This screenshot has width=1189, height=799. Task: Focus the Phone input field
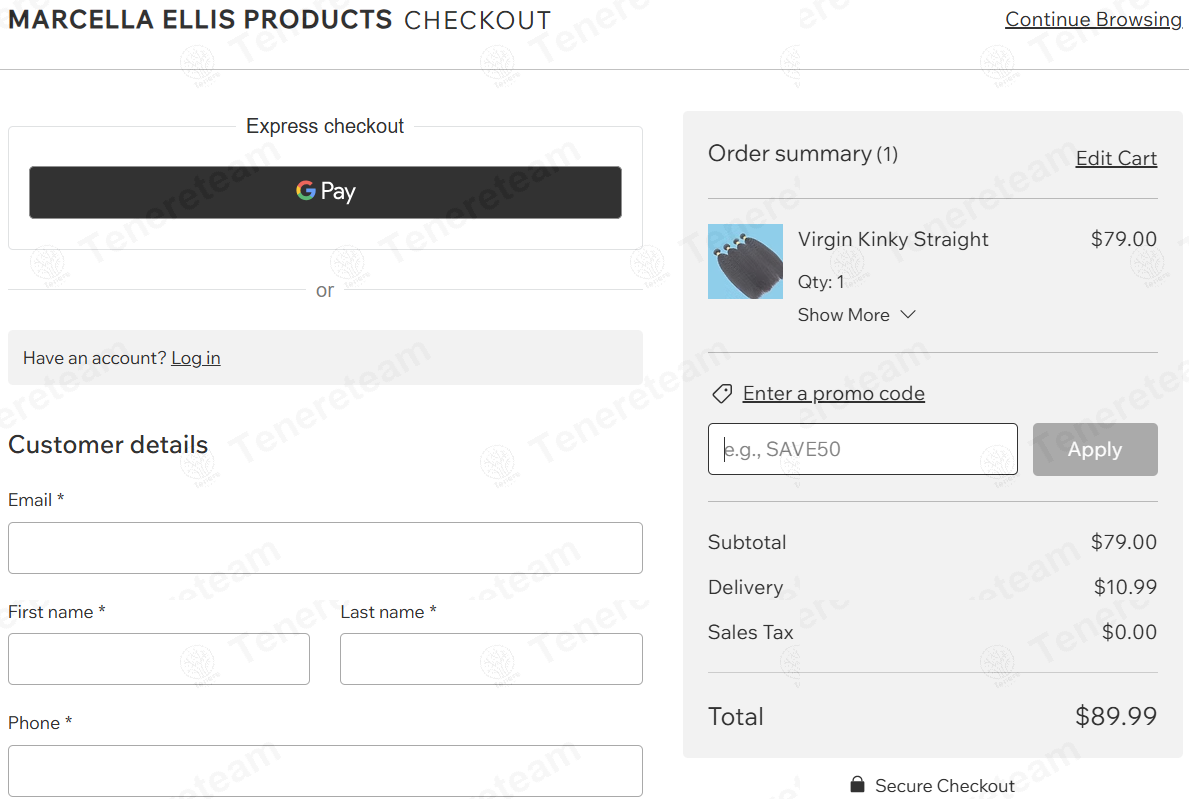point(325,771)
